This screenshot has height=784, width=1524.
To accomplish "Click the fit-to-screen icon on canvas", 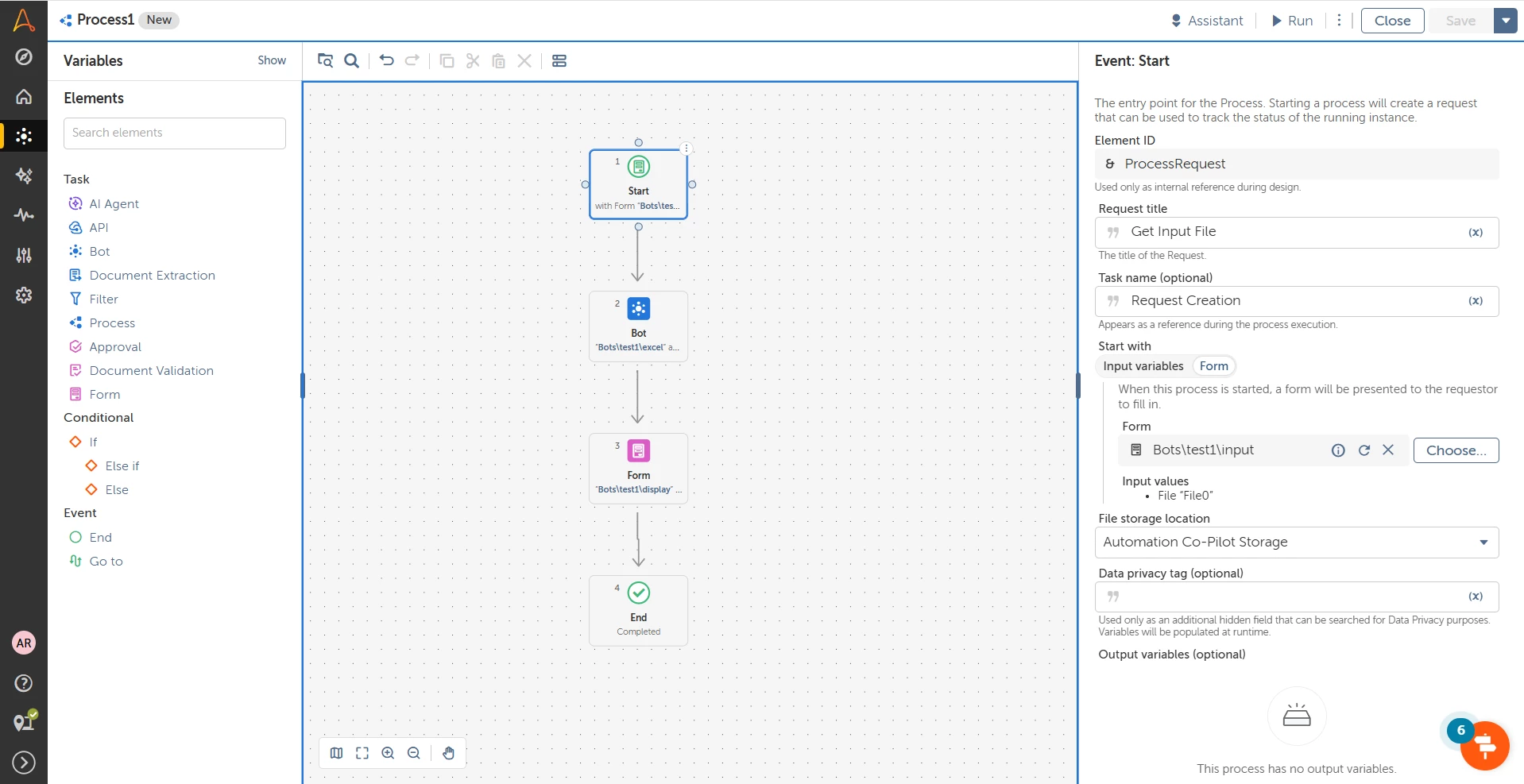I will click(x=362, y=753).
